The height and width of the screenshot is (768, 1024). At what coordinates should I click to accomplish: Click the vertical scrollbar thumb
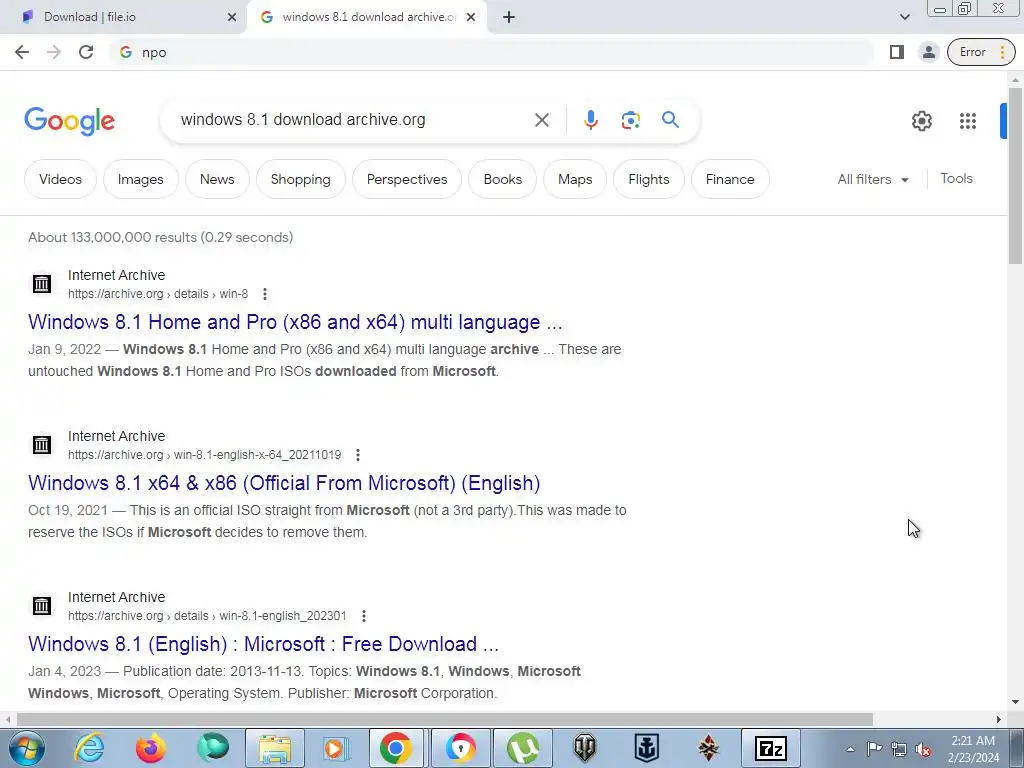pos(1015,175)
